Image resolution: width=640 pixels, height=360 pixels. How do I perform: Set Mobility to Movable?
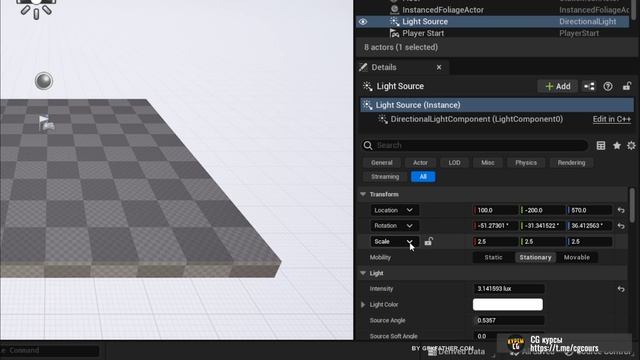576,258
